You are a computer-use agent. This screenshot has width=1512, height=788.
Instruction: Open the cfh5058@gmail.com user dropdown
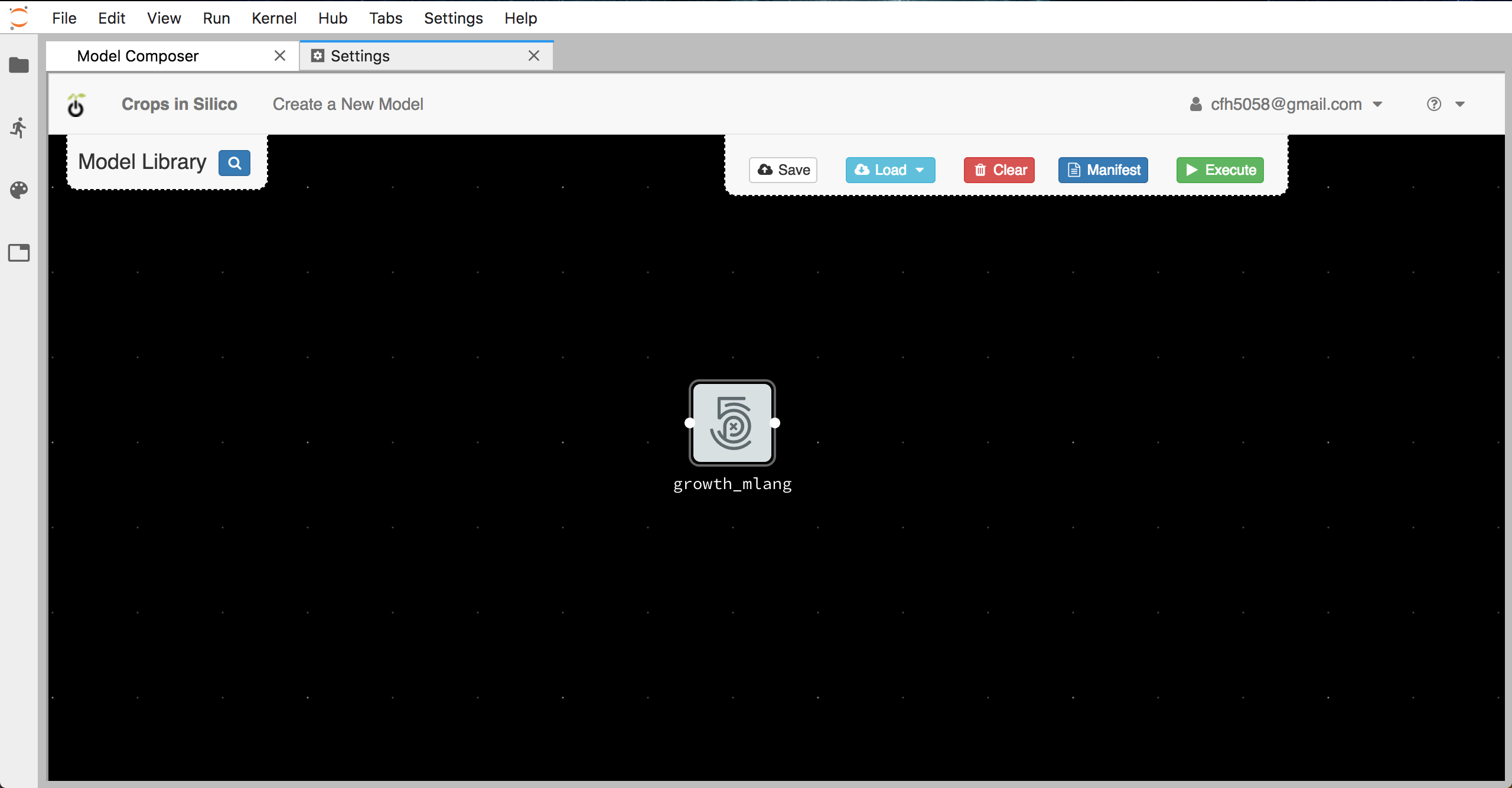(1286, 105)
